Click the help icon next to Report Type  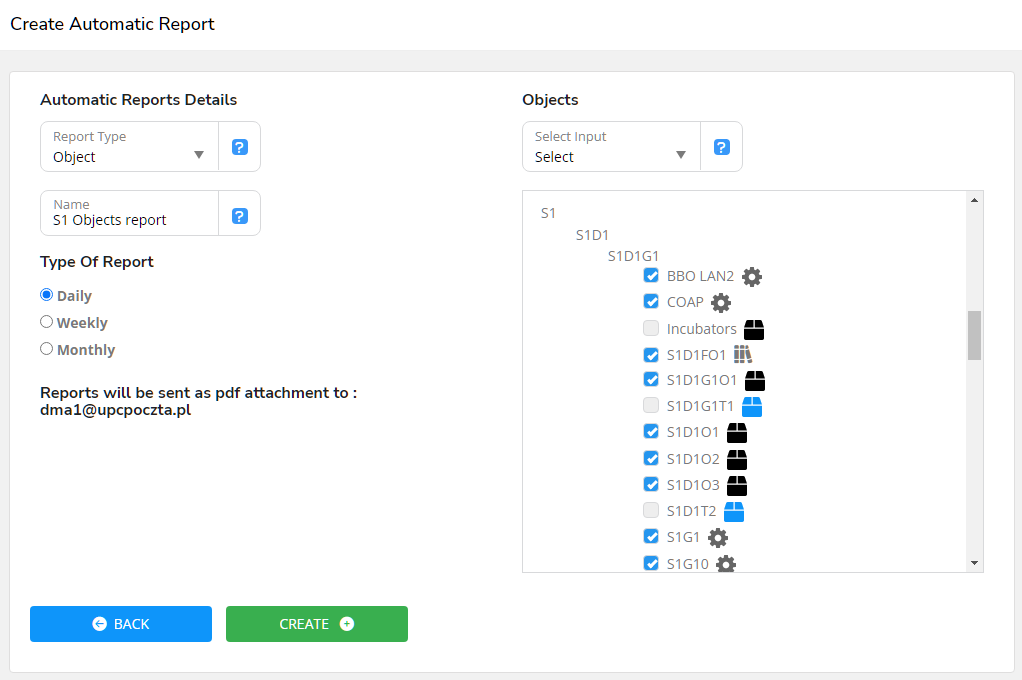[240, 147]
